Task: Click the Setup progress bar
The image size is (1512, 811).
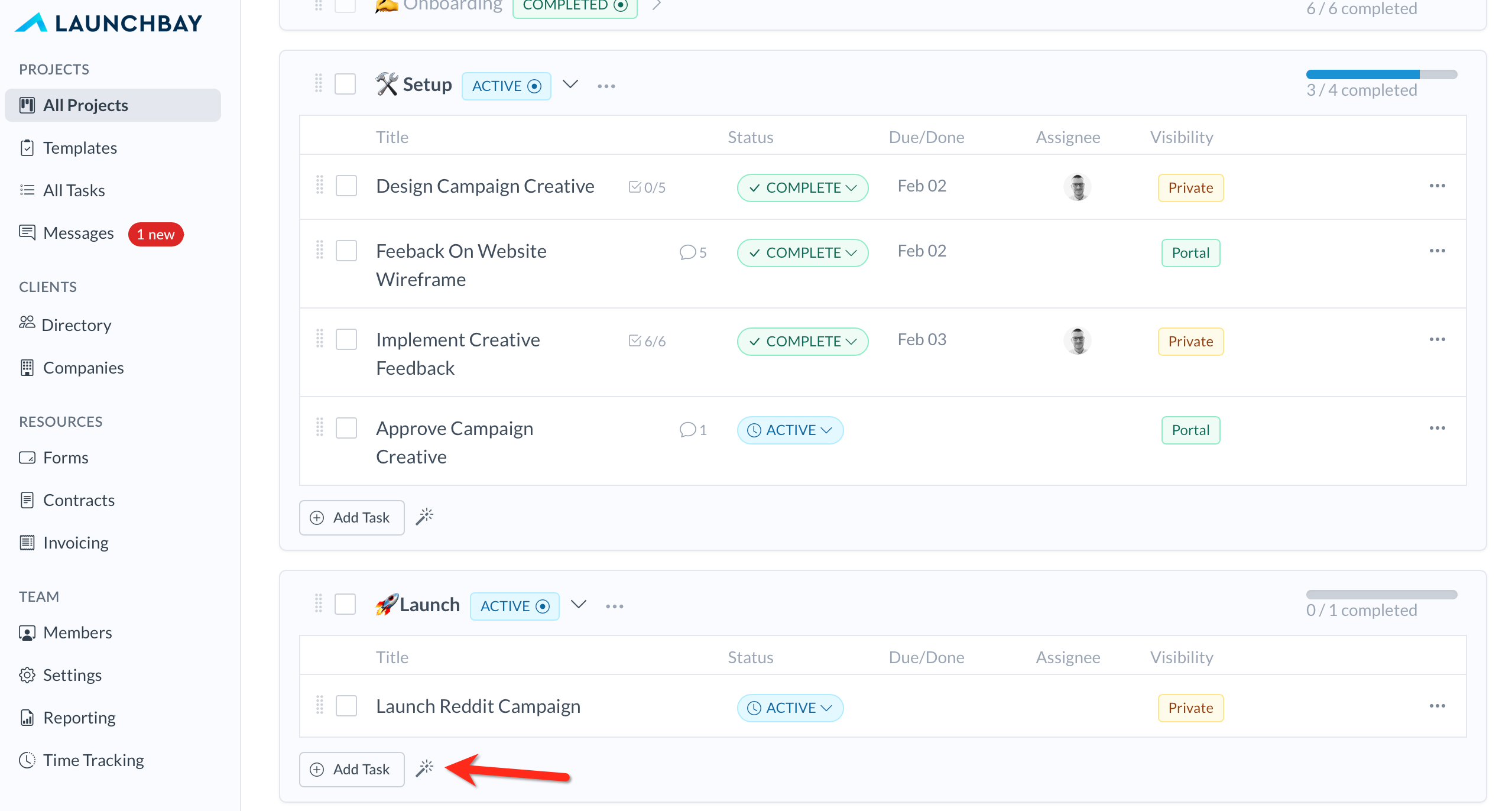Action: pos(1381,74)
